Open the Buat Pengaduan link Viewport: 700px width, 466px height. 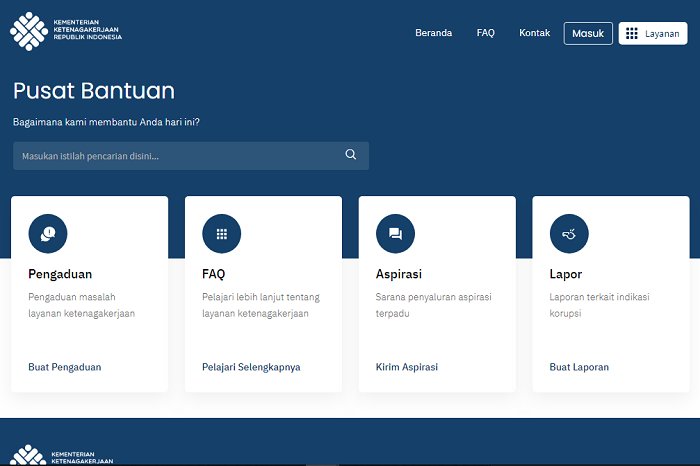(65, 367)
